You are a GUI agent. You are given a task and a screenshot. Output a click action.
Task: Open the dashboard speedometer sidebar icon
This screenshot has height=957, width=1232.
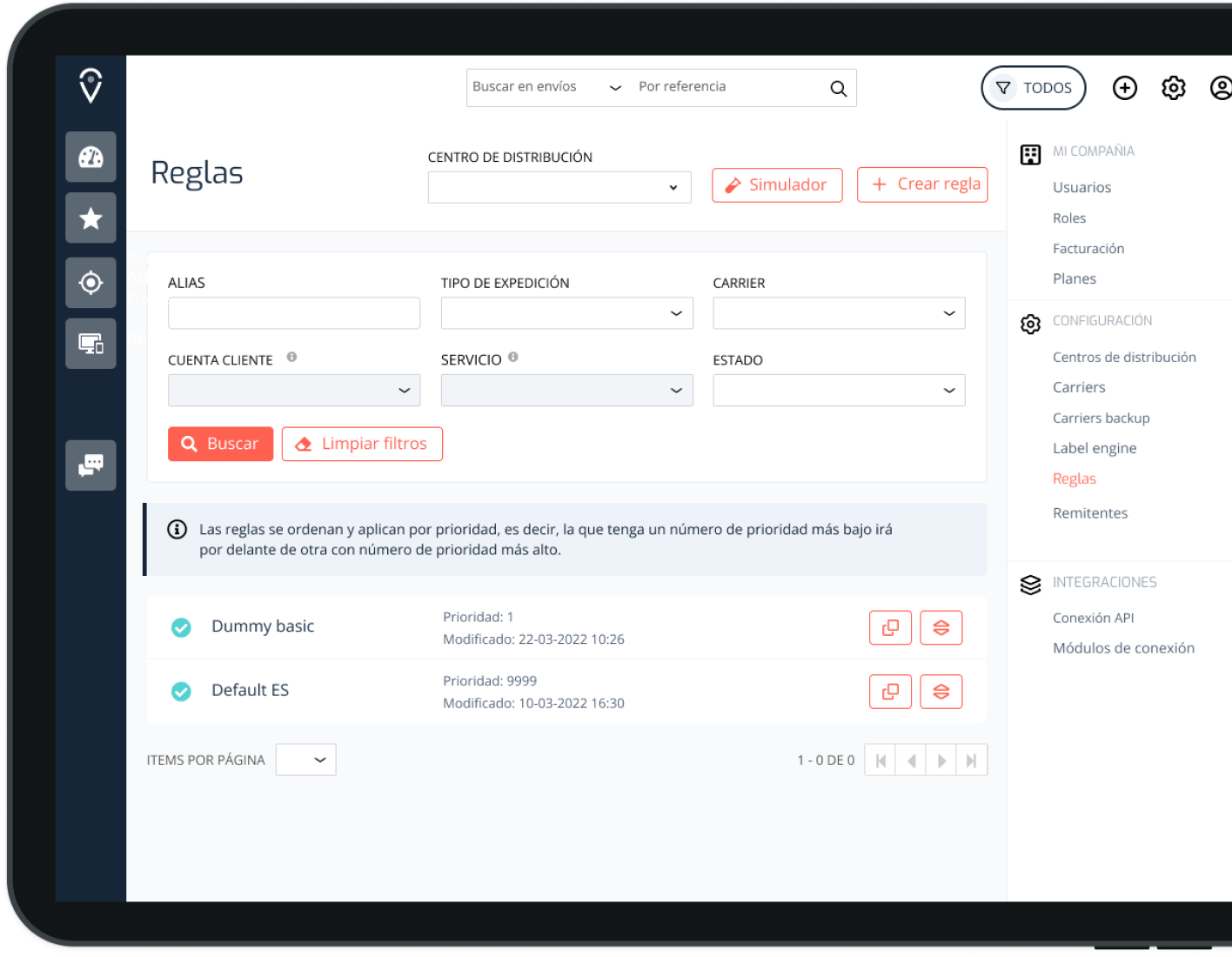tap(90, 157)
